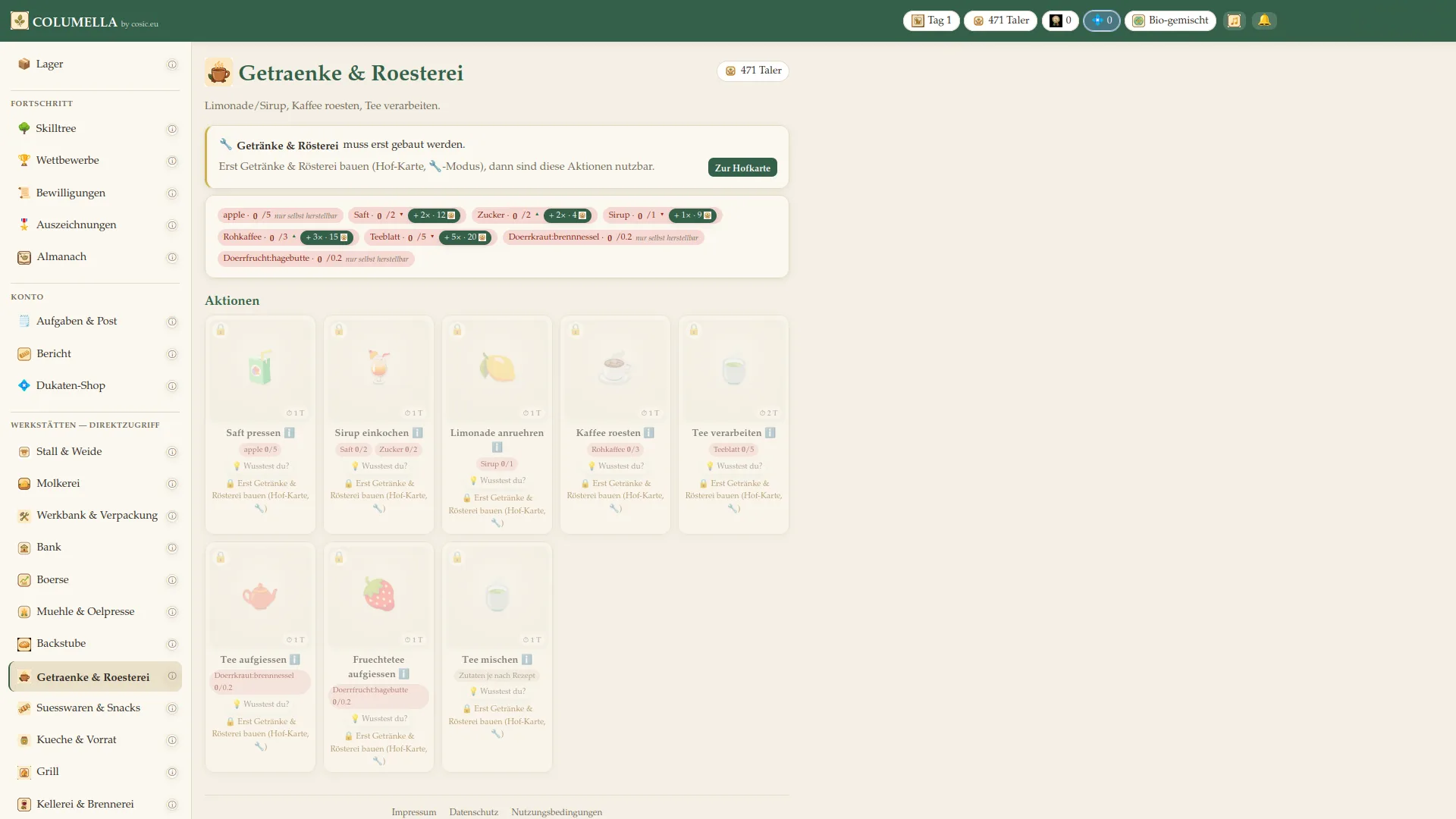Viewport: 1456px width, 819px height.
Task: Open Kueche & Vorrat
Action: 95,740
